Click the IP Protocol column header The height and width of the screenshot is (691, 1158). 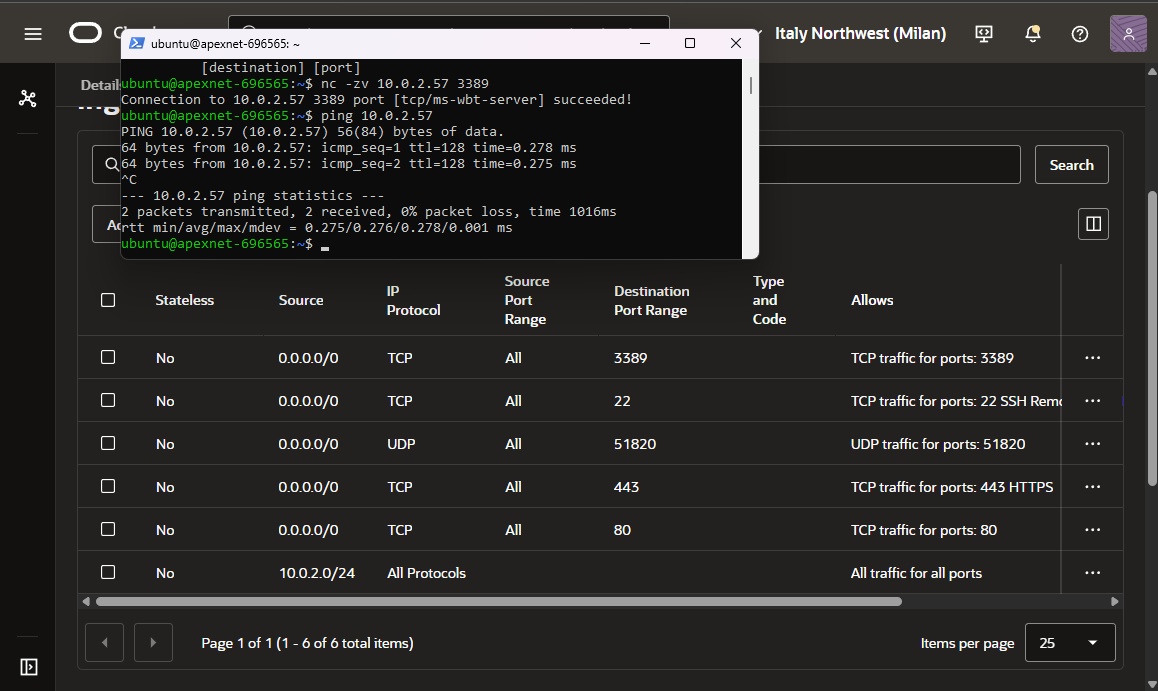[x=413, y=300]
